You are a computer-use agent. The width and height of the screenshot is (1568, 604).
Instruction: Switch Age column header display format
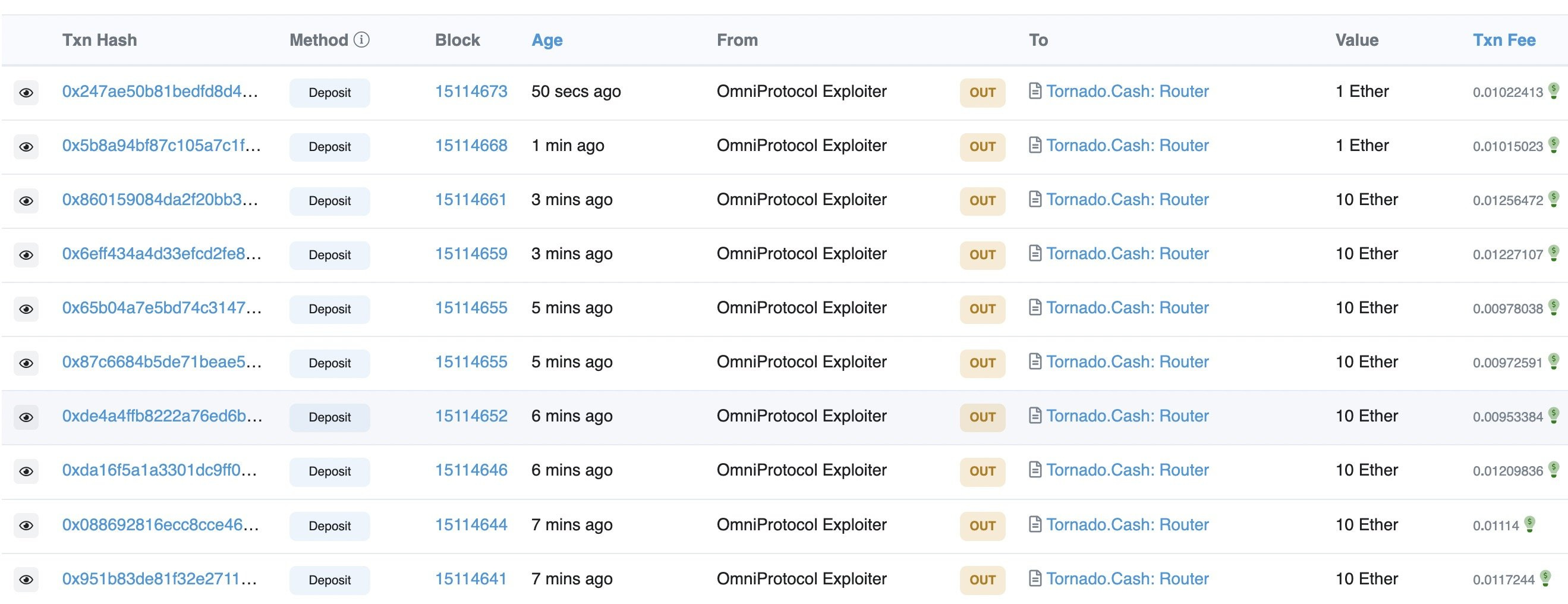click(547, 40)
